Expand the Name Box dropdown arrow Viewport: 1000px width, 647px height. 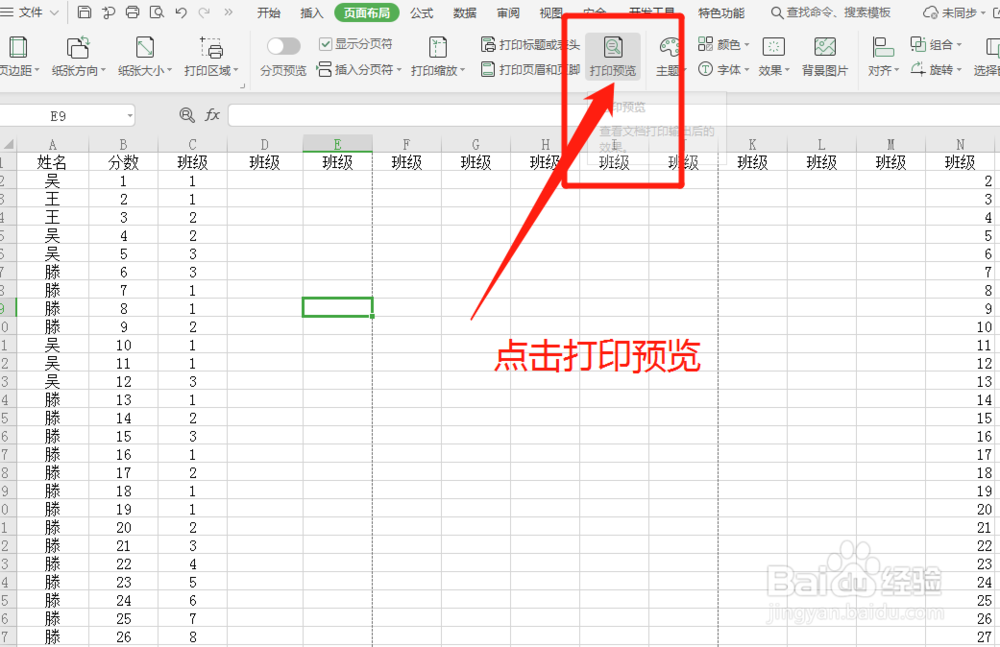(x=130, y=115)
